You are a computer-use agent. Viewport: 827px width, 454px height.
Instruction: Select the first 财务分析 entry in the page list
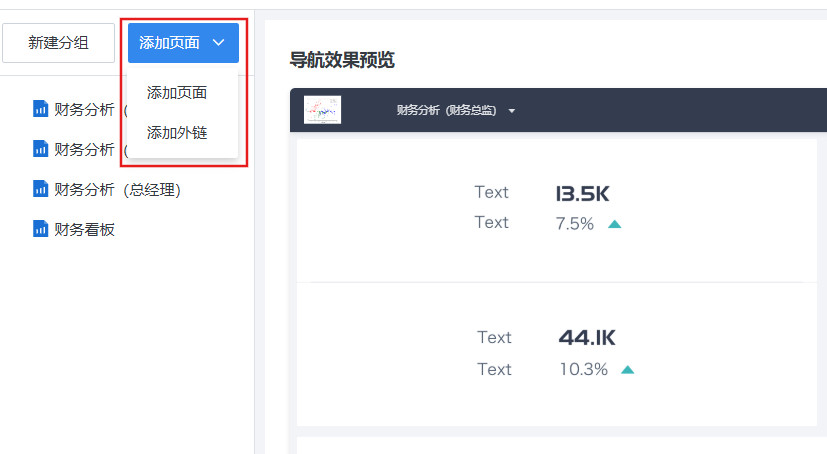(85, 109)
